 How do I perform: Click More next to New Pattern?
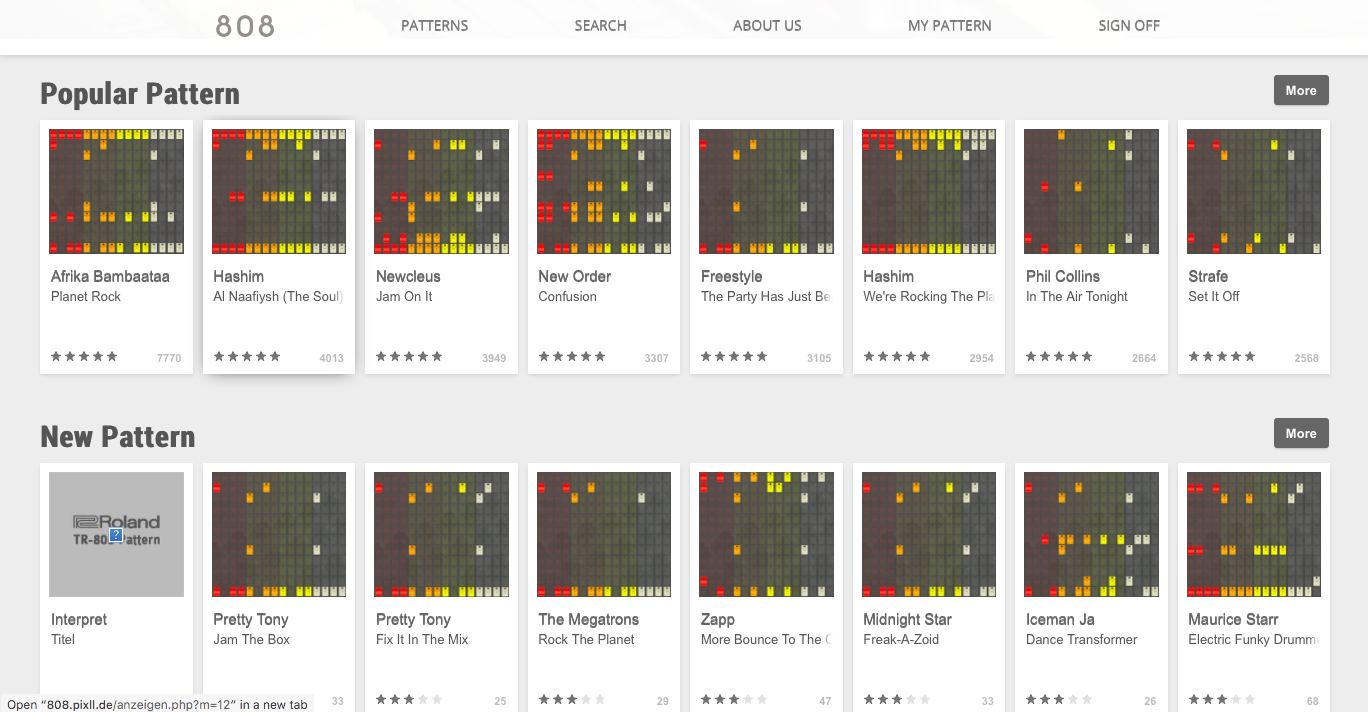click(x=1300, y=433)
